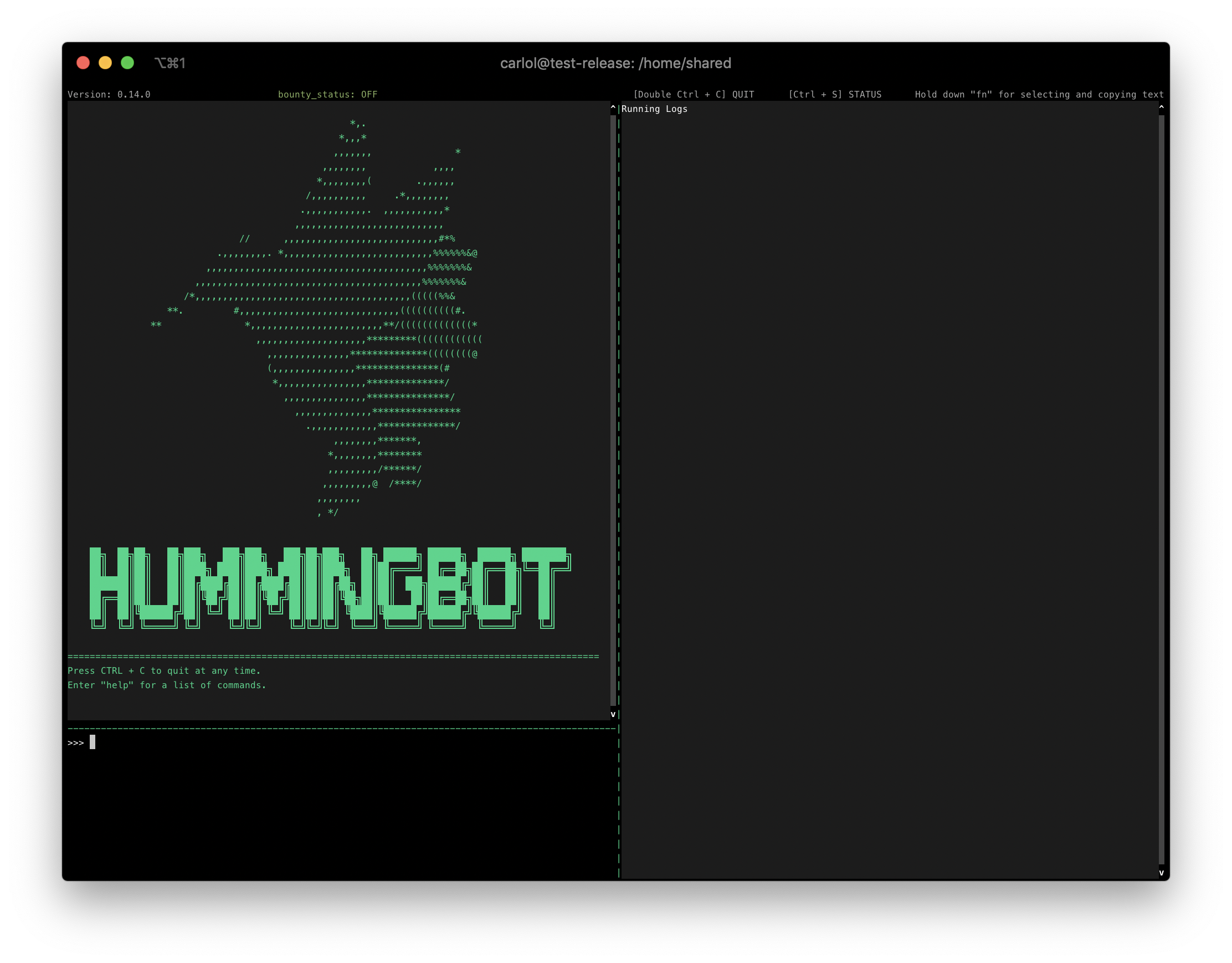Click the HUMMINGBOT ASCII logo
This screenshot has height=963, width=1232.
coord(330,587)
